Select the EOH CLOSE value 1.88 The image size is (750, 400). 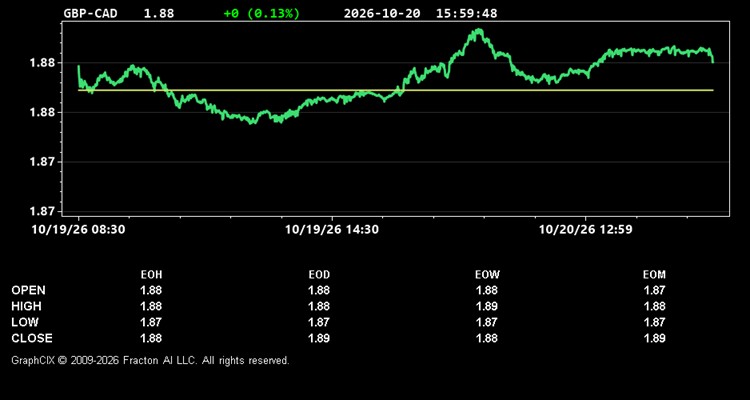[151, 338]
